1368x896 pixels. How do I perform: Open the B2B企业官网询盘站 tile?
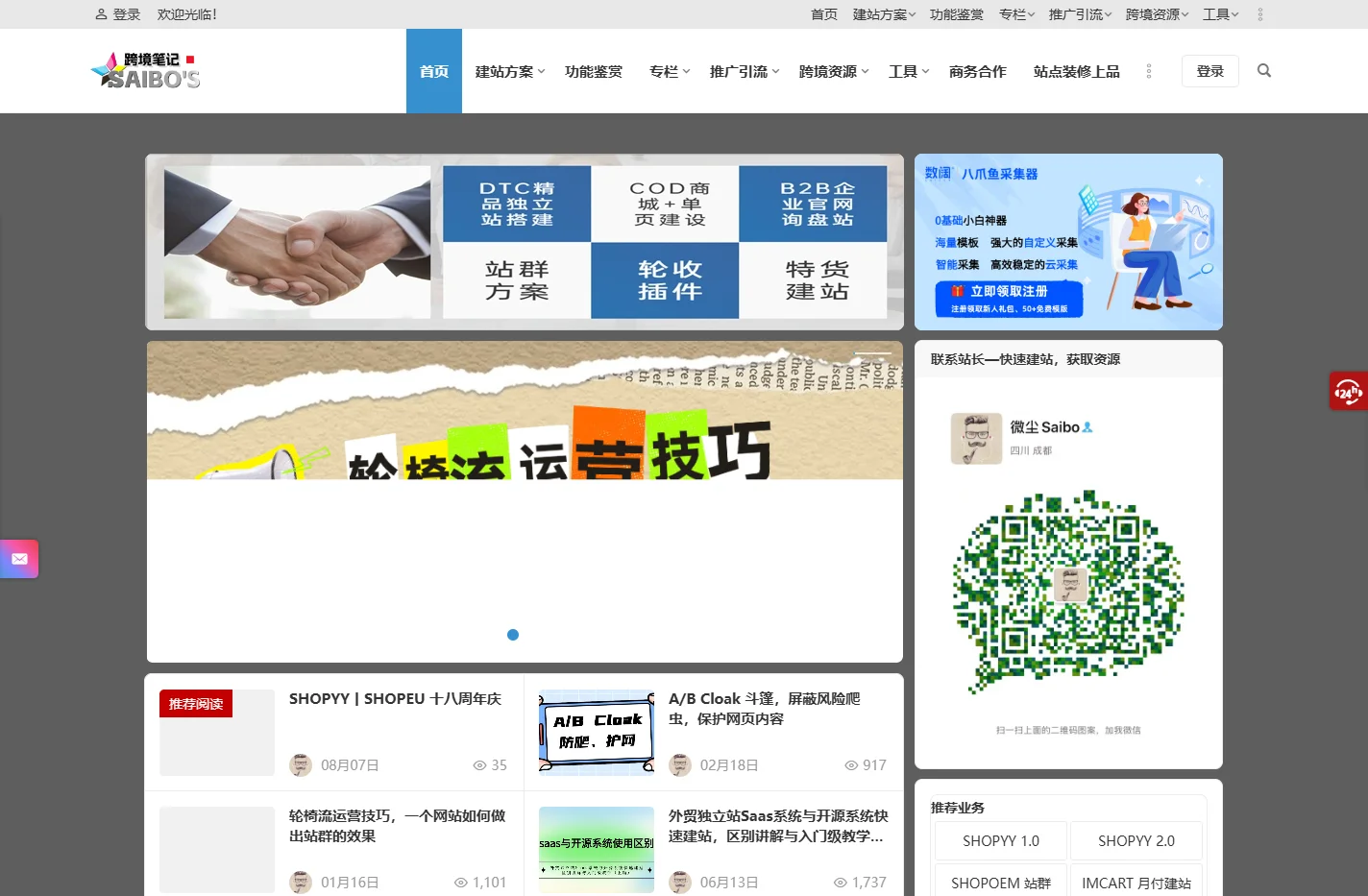coord(813,204)
